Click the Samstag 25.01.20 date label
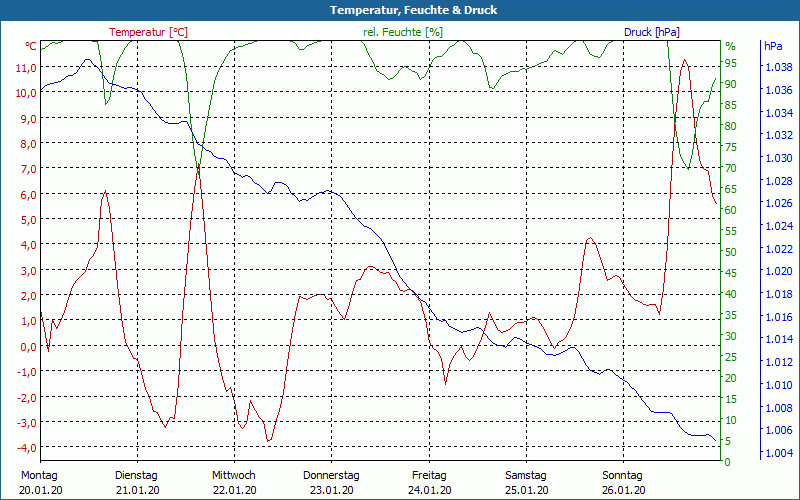This screenshot has height=500, width=800. point(526,482)
